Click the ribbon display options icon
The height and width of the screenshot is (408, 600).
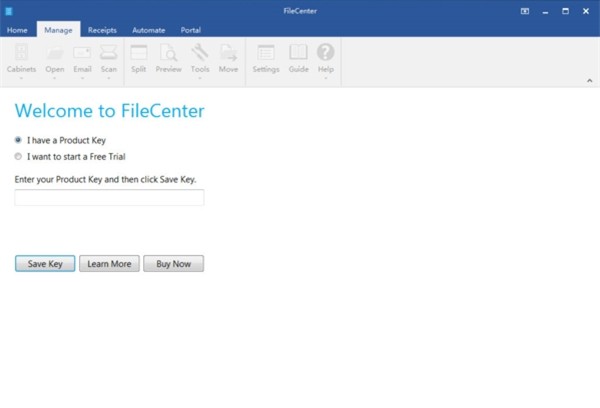[525, 11]
